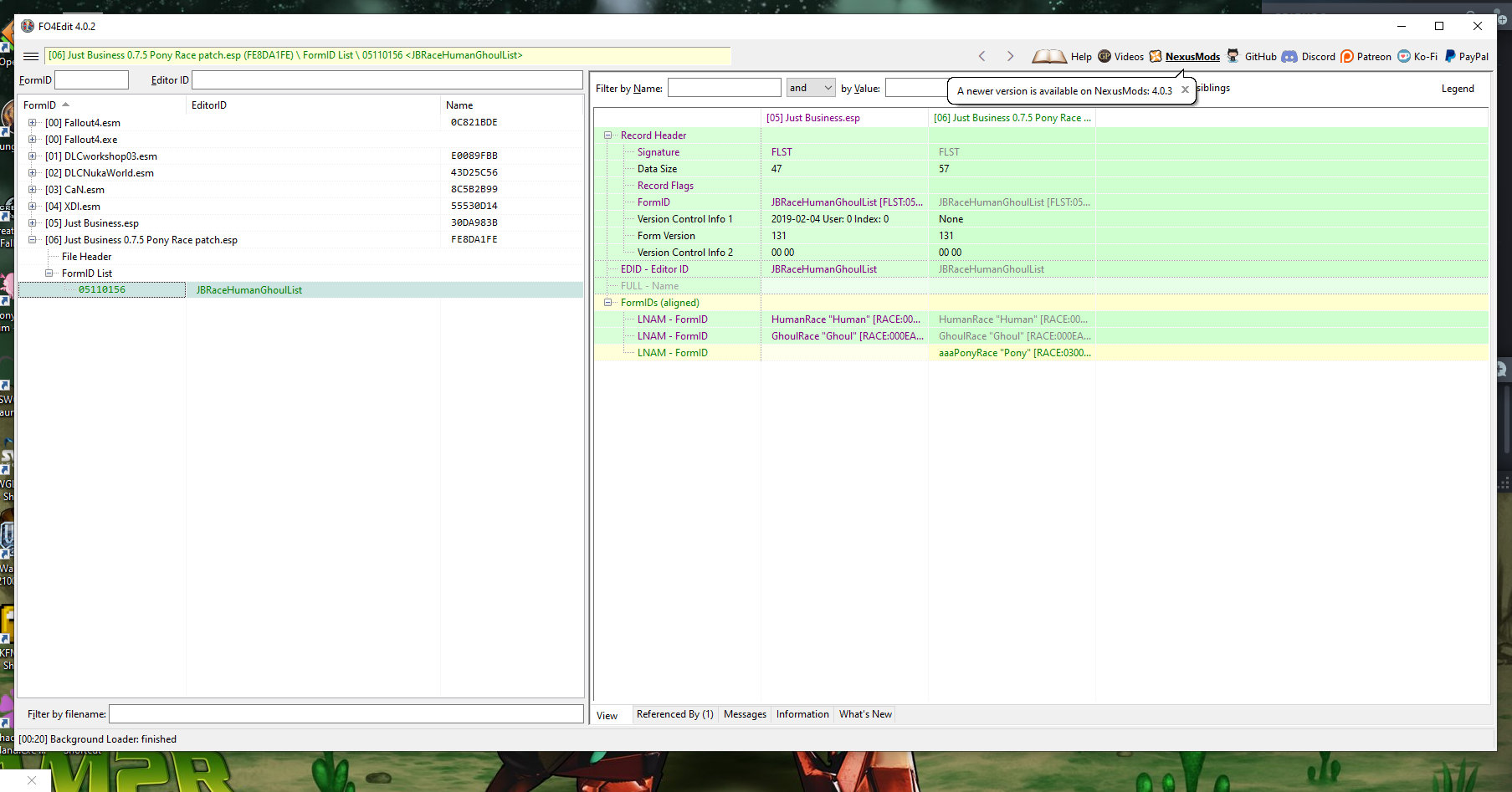Select the File Header tree item
The height and width of the screenshot is (792, 1512).
[86, 257]
